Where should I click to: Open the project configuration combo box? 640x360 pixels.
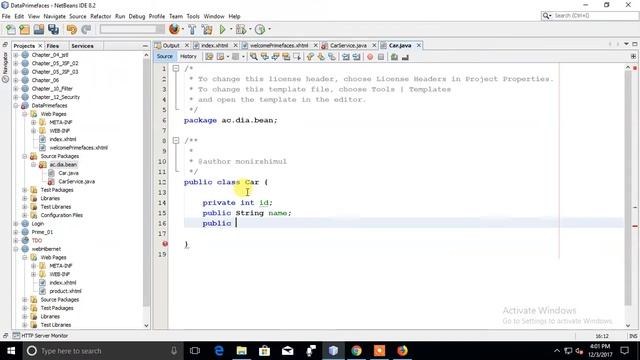coord(132,29)
